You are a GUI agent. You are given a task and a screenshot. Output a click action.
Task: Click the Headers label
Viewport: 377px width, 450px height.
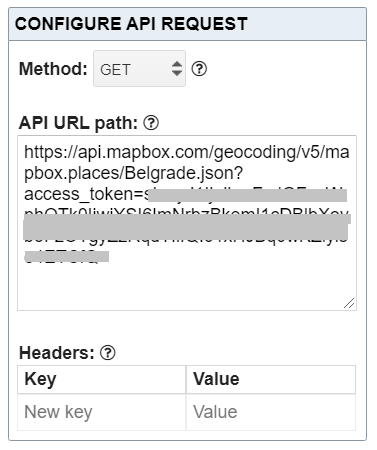(x=57, y=353)
